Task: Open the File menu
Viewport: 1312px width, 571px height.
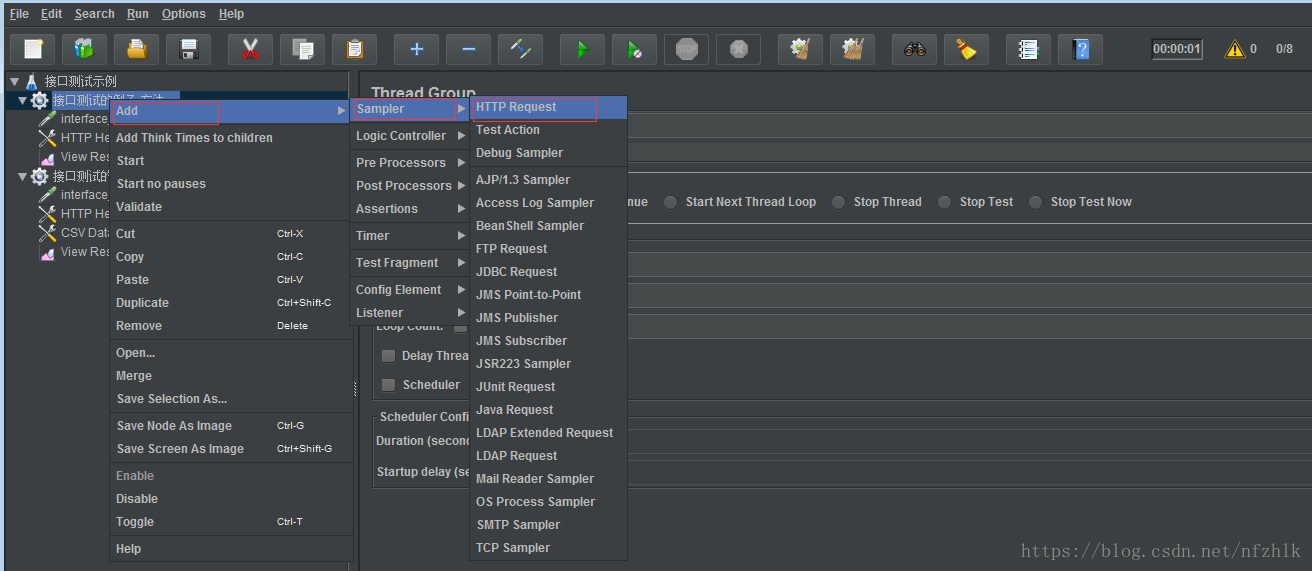Action: [19, 14]
